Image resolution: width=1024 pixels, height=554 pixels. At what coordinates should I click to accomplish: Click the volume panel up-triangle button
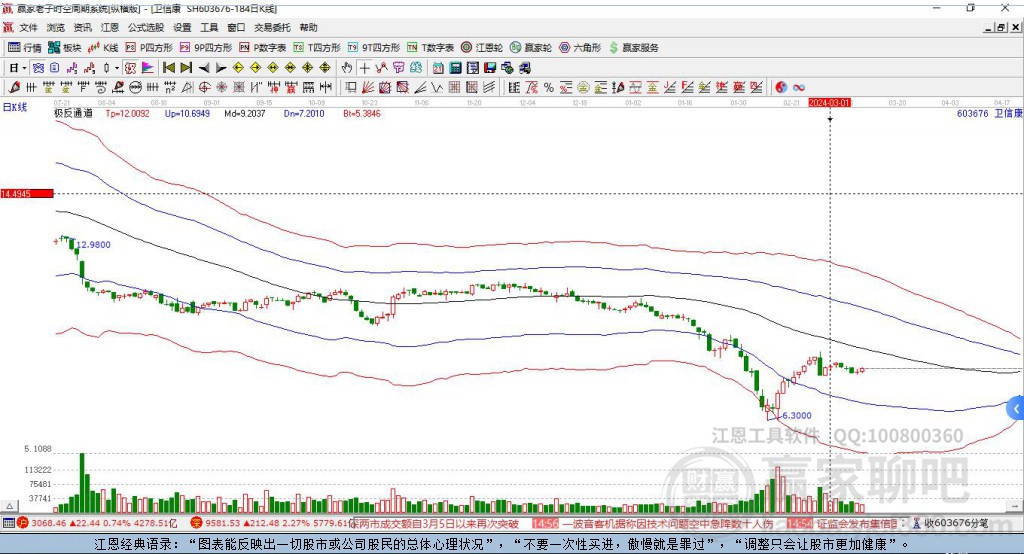pyautogui.click(x=9, y=506)
